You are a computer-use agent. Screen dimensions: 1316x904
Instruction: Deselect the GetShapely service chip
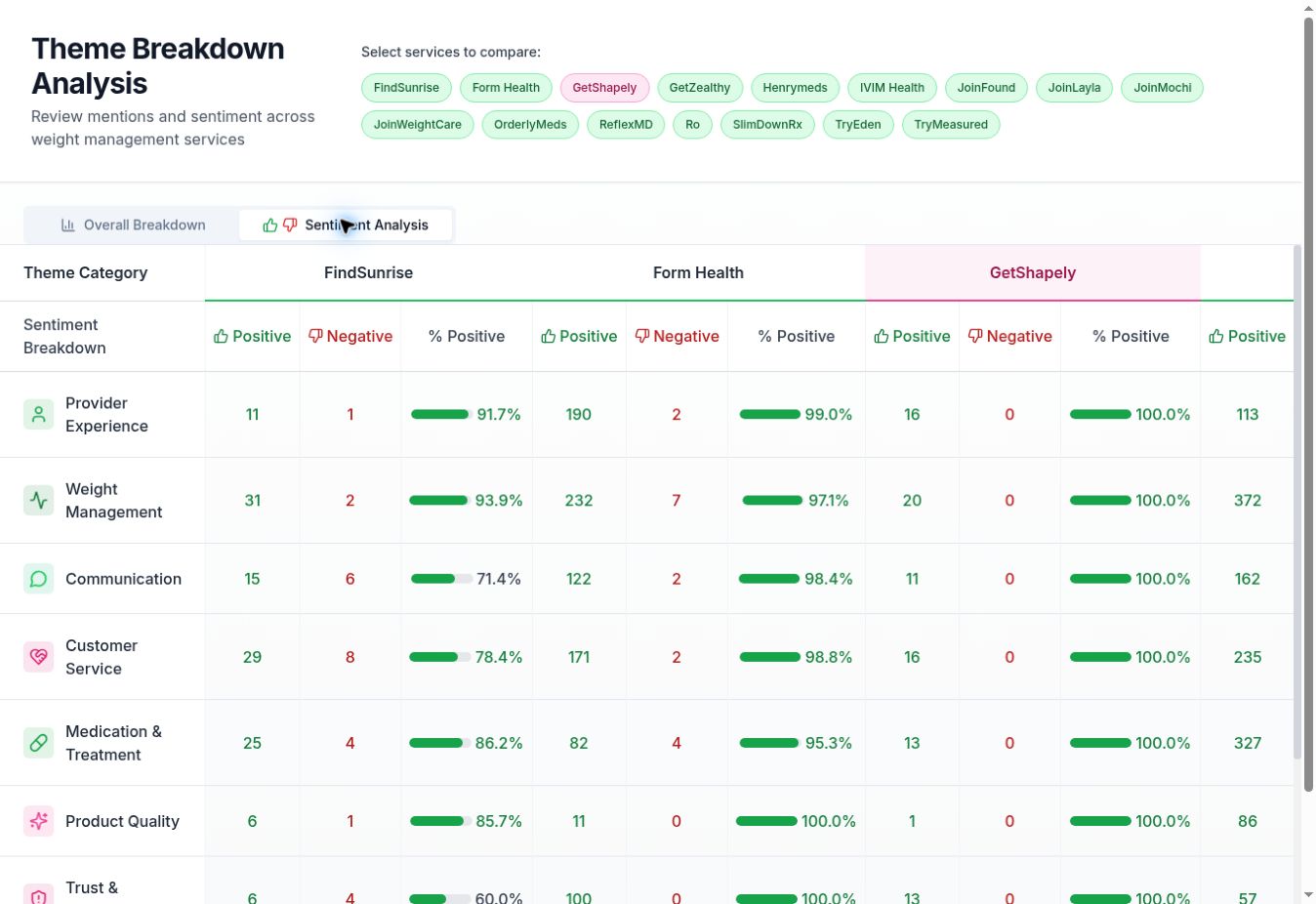coord(604,88)
